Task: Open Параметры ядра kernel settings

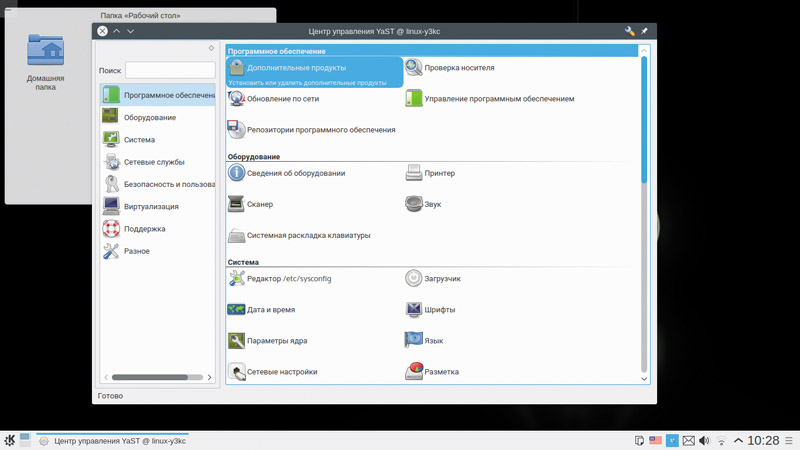Action: (267, 341)
